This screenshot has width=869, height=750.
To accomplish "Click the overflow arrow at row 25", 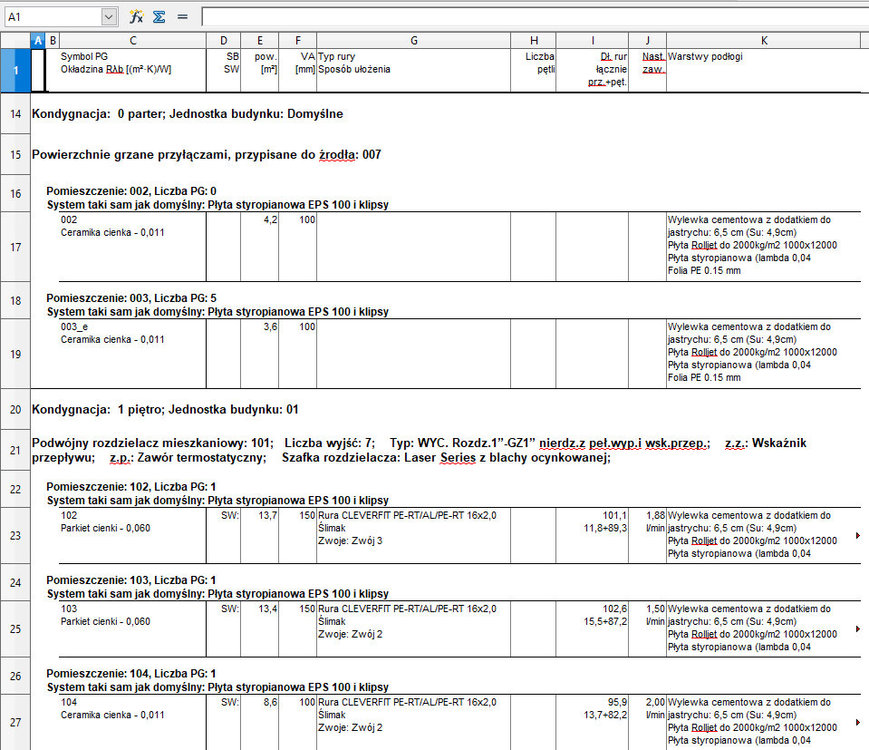I will 858,629.
